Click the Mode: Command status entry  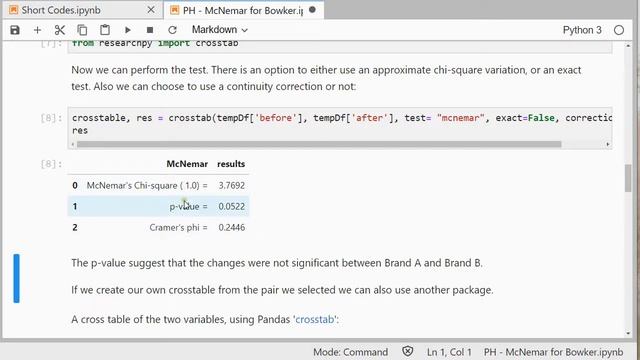(x=350, y=352)
